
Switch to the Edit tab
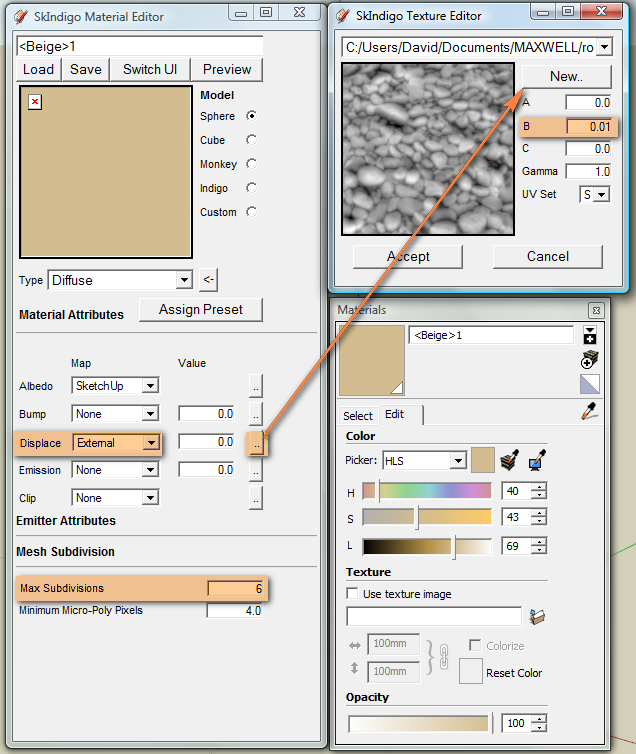pos(395,415)
